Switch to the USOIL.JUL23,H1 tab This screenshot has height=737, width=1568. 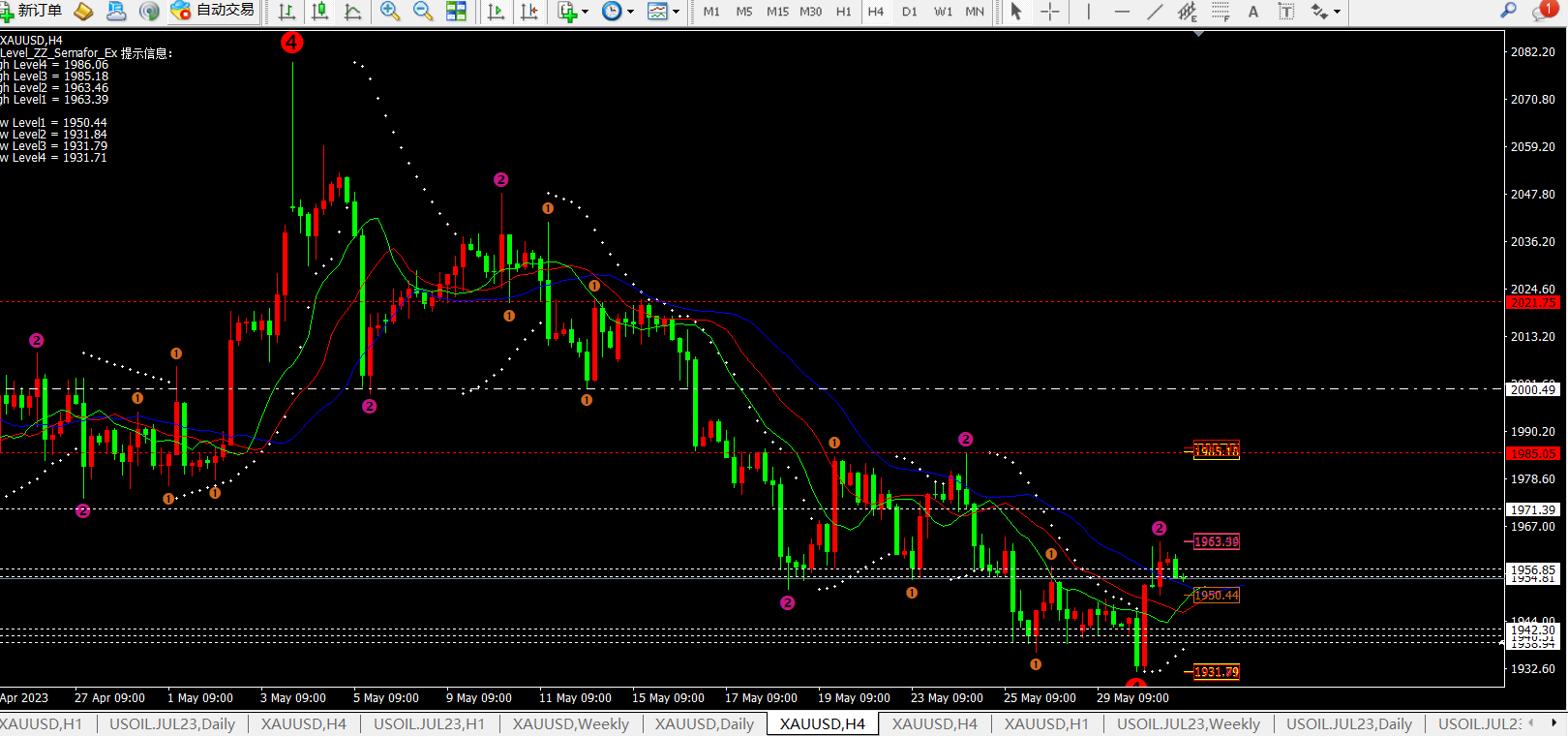pos(429,723)
